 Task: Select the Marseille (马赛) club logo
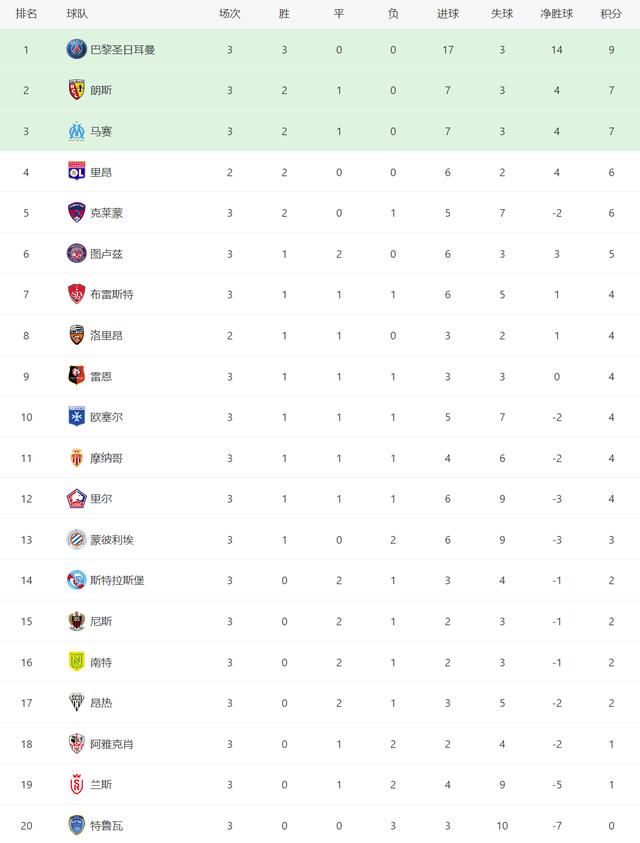[76, 131]
